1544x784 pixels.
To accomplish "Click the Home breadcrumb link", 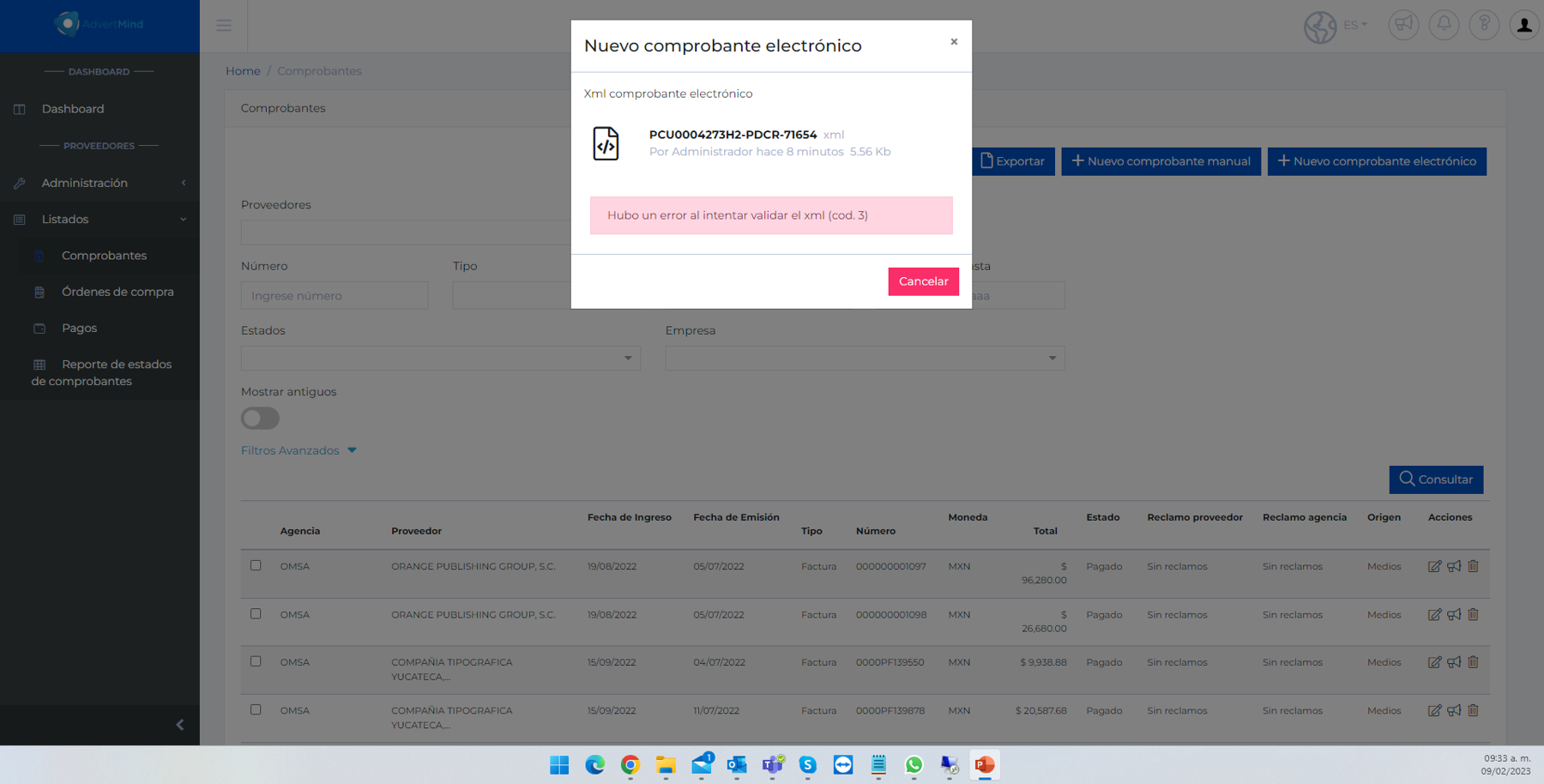I will point(243,71).
